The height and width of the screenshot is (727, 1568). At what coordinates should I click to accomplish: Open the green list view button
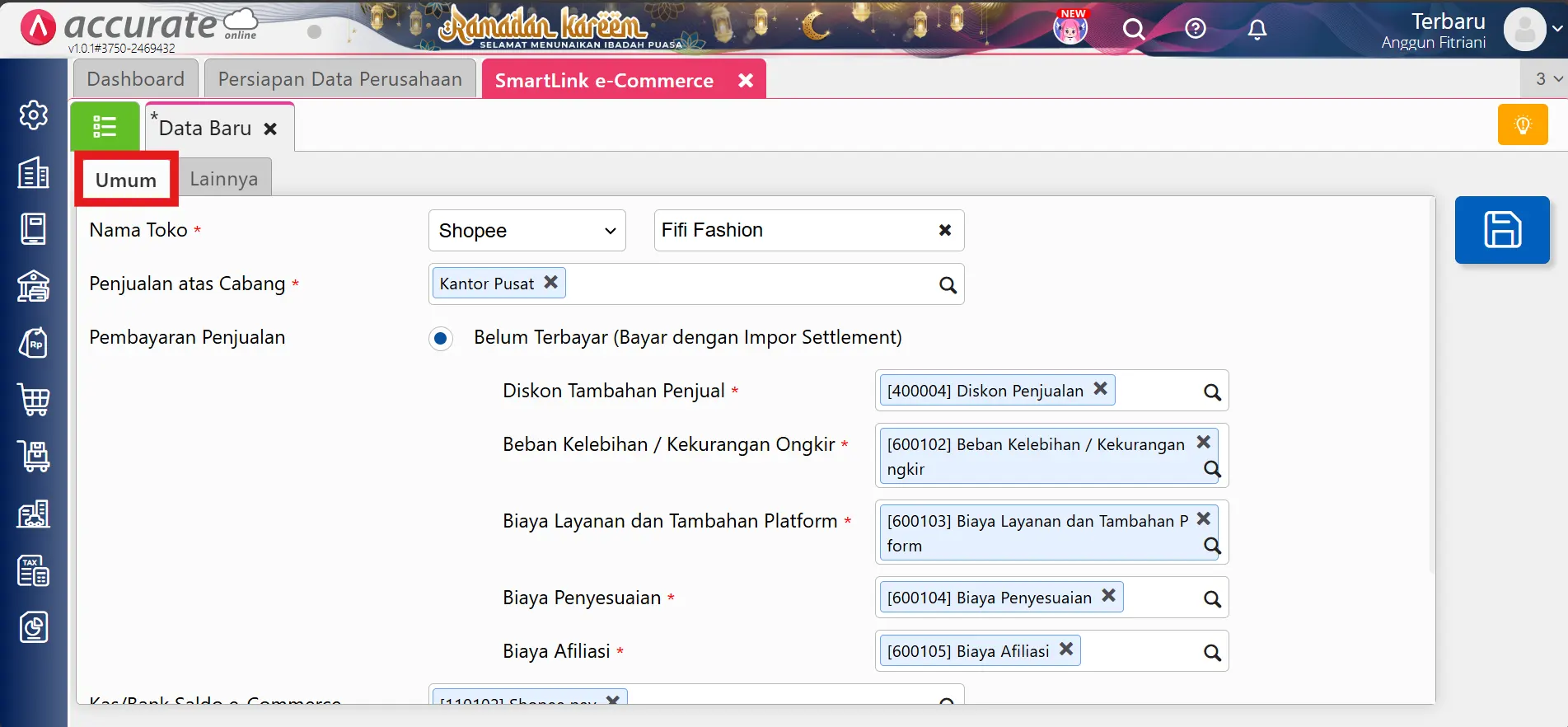105,126
